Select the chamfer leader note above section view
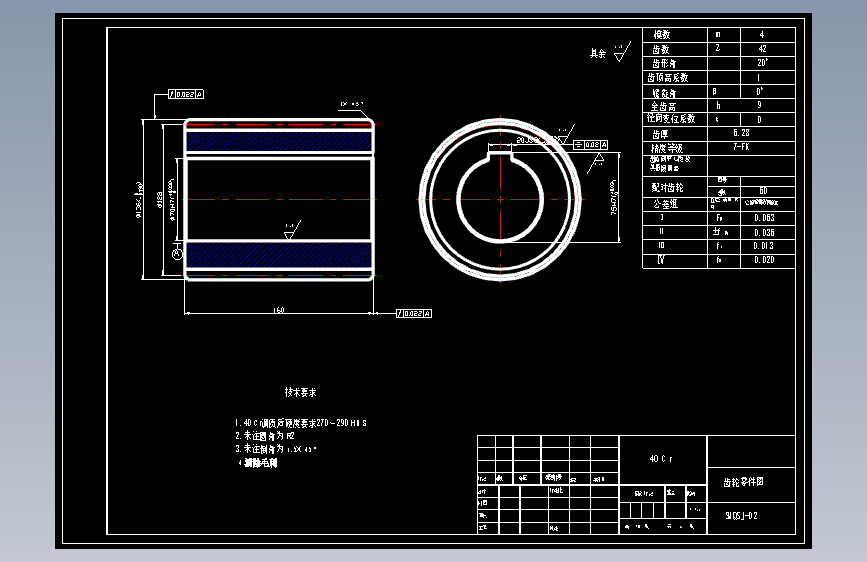867x562 pixels. tap(352, 104)
